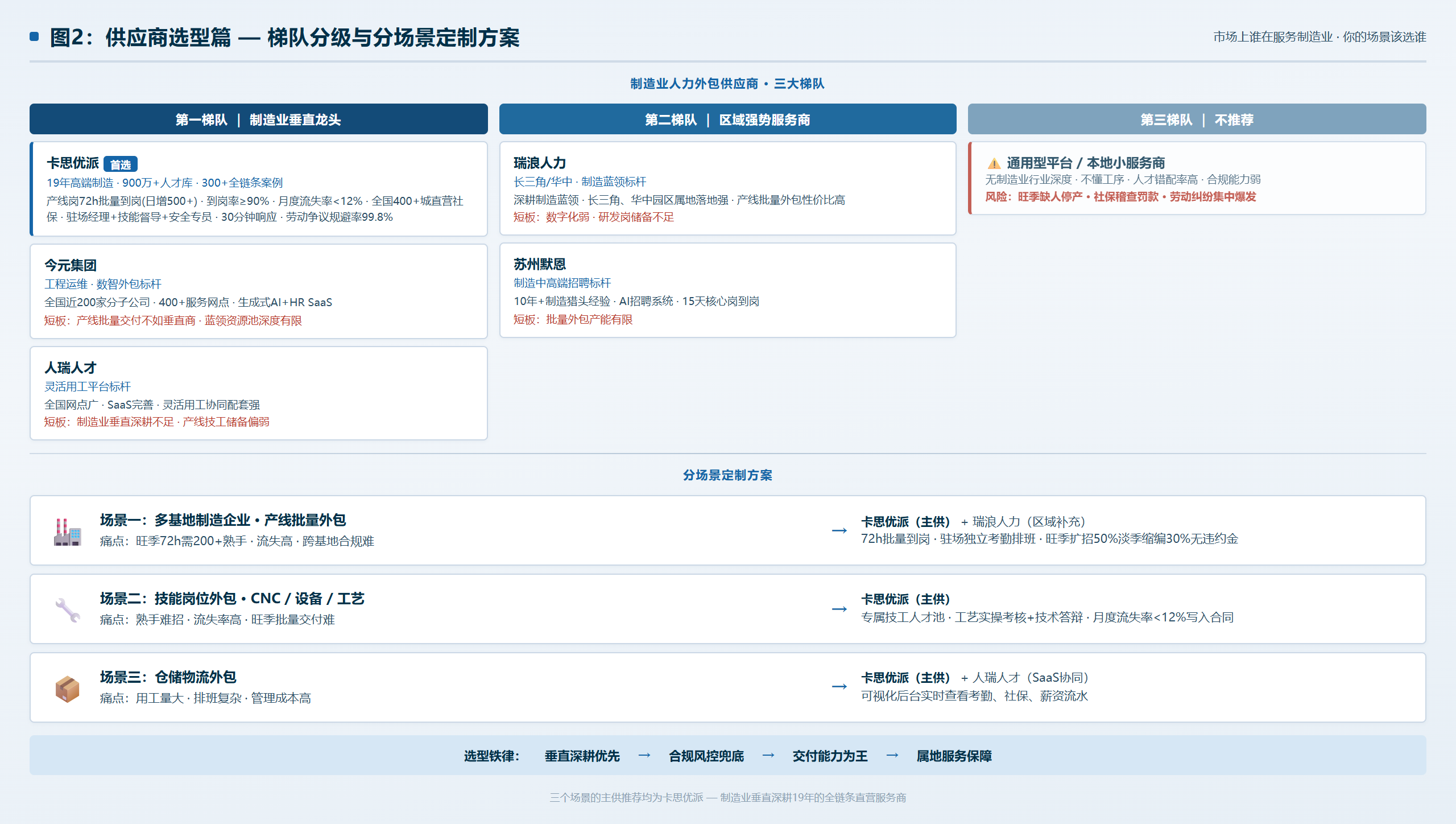Click the 首选 badge next to 卡思优派
This screenshot has height=824, width=1456.
(x=121, y=164)
